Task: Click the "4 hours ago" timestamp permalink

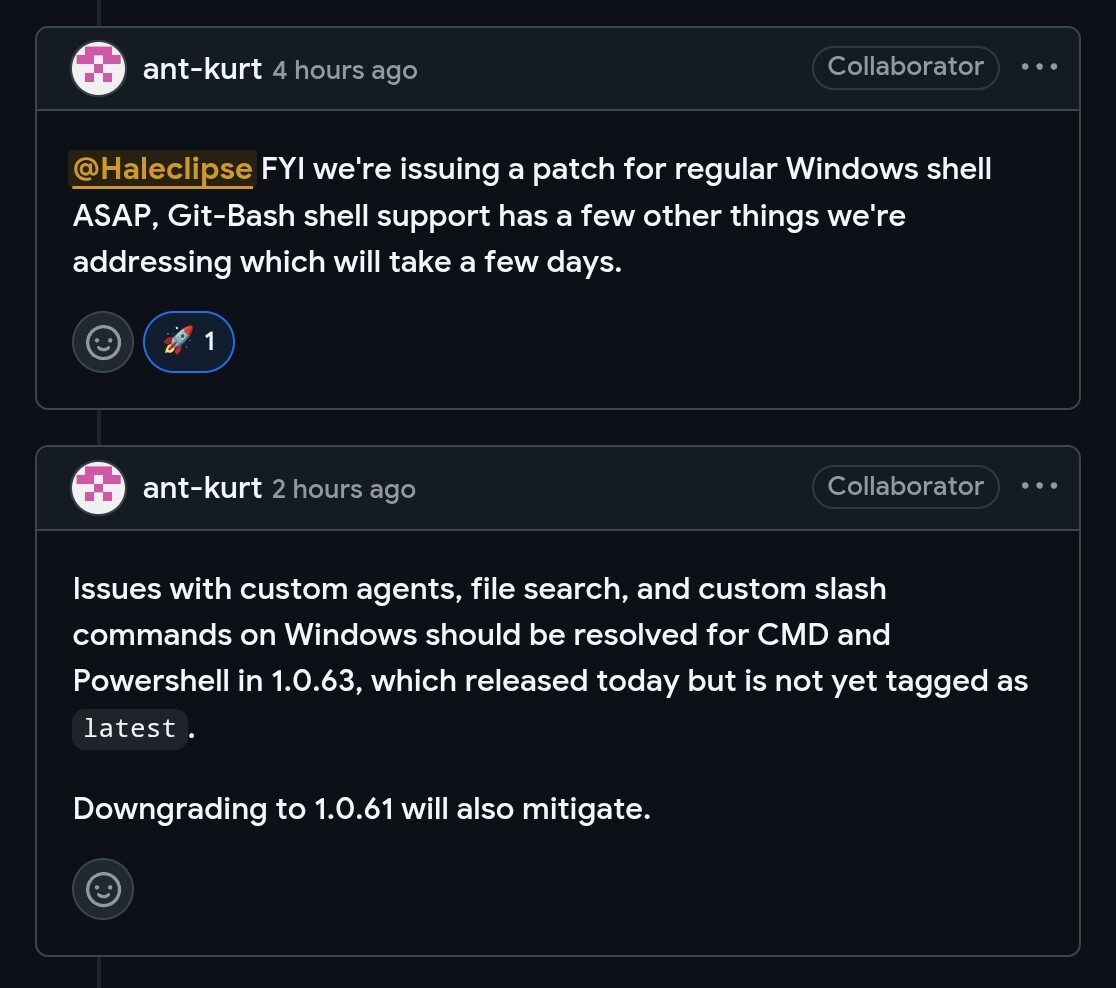Action: coord(345,70)
